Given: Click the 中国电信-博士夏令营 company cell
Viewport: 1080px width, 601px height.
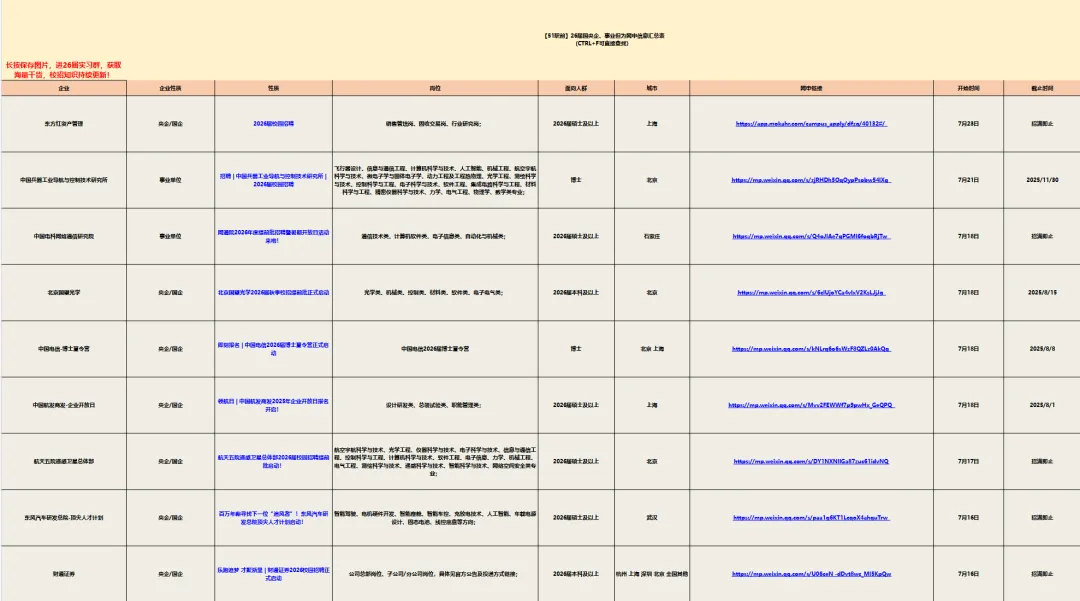Looking at the screenshot, I should tap(63, 349).
